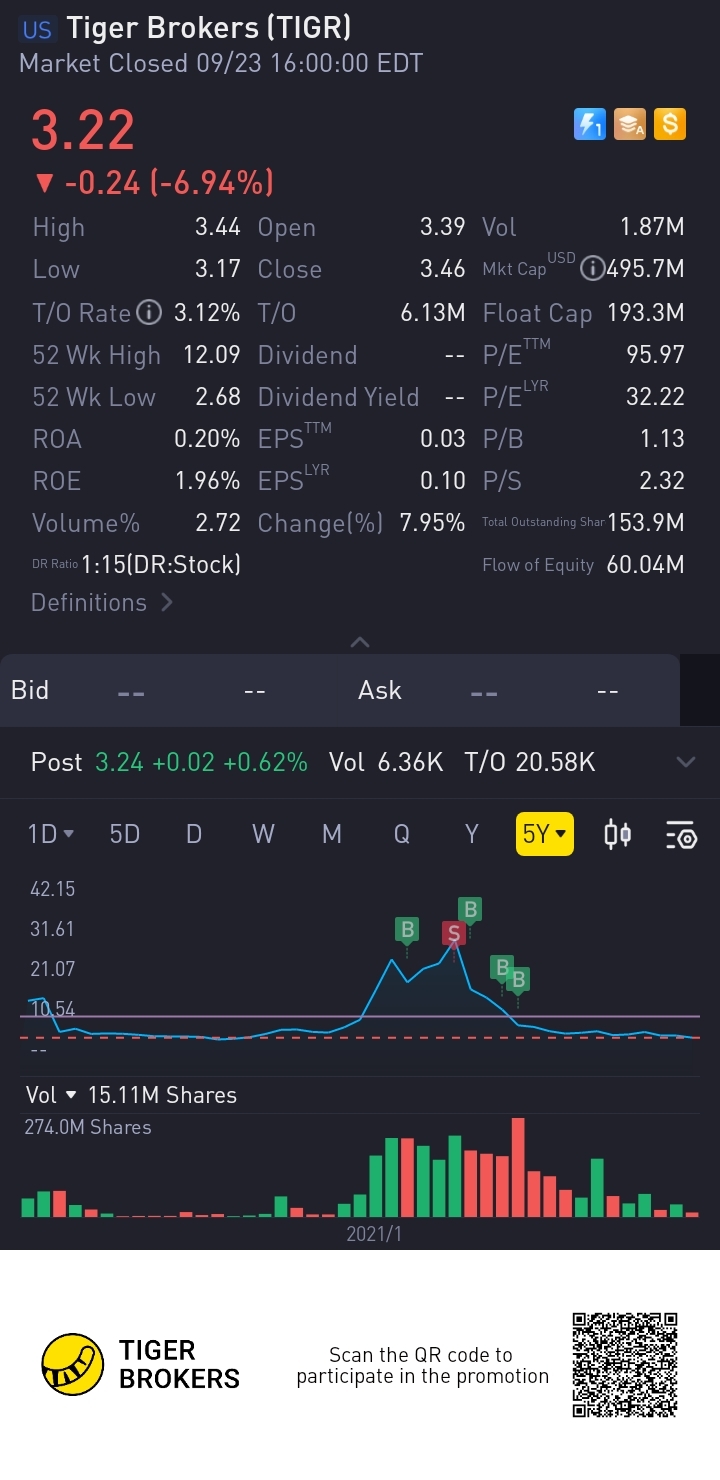Switch to candlestick chart type icon

tap(618, 834)
